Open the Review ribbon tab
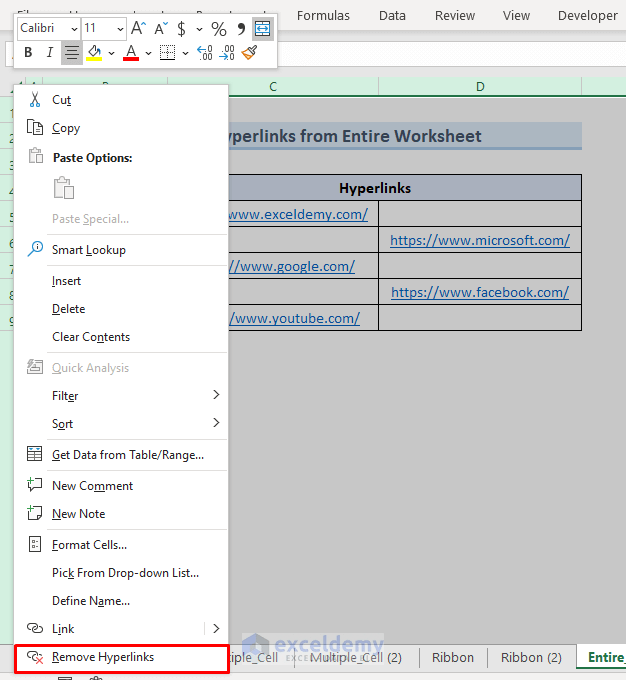This screenshot has height=680, width=626. point(455,16)
